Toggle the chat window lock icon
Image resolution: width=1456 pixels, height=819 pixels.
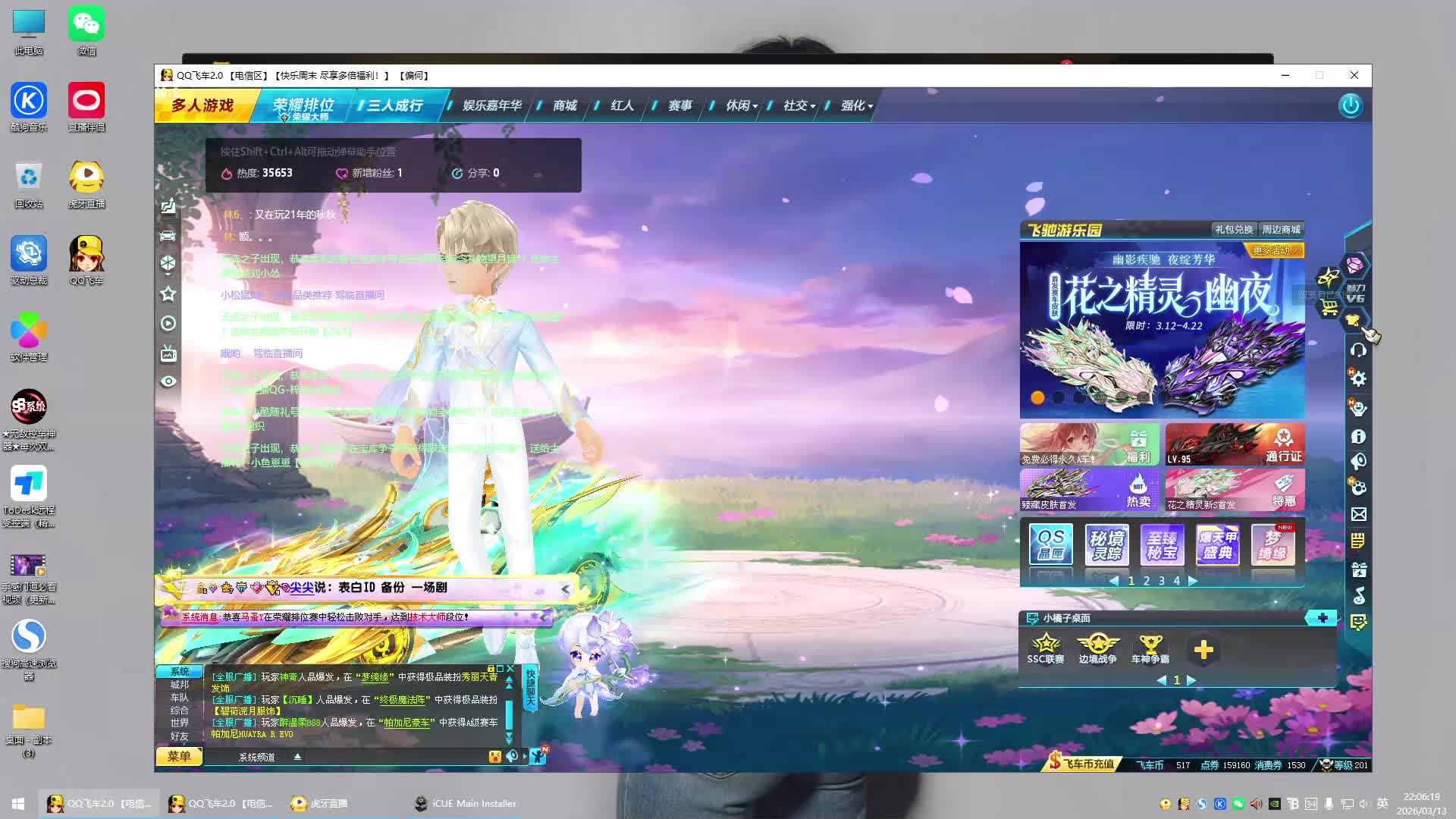click(x=491, y=669)
